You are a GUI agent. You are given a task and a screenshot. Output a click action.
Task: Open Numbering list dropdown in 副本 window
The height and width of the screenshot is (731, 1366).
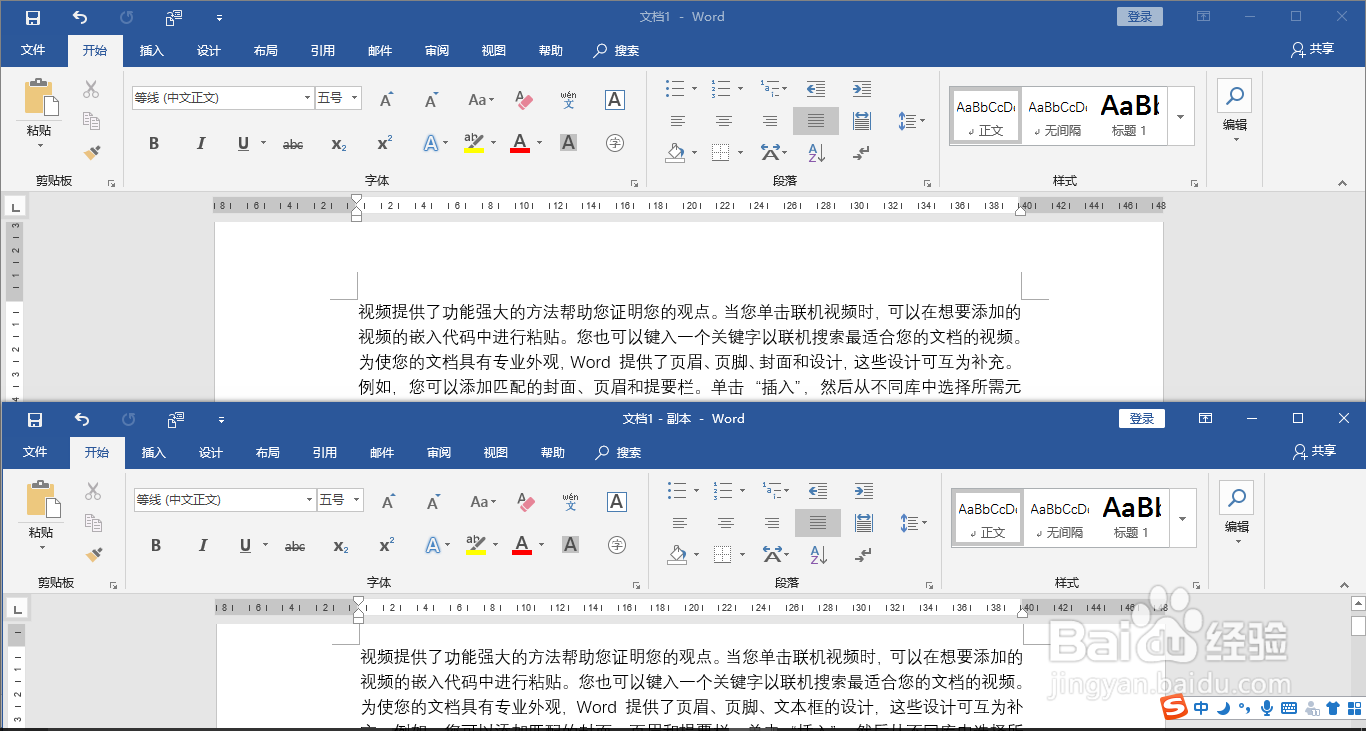(742, 491)
